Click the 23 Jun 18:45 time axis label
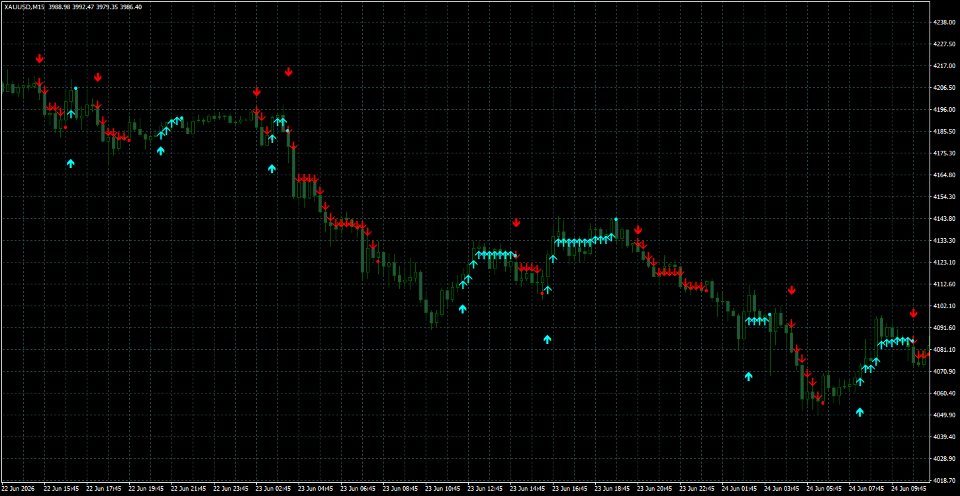 612,489
